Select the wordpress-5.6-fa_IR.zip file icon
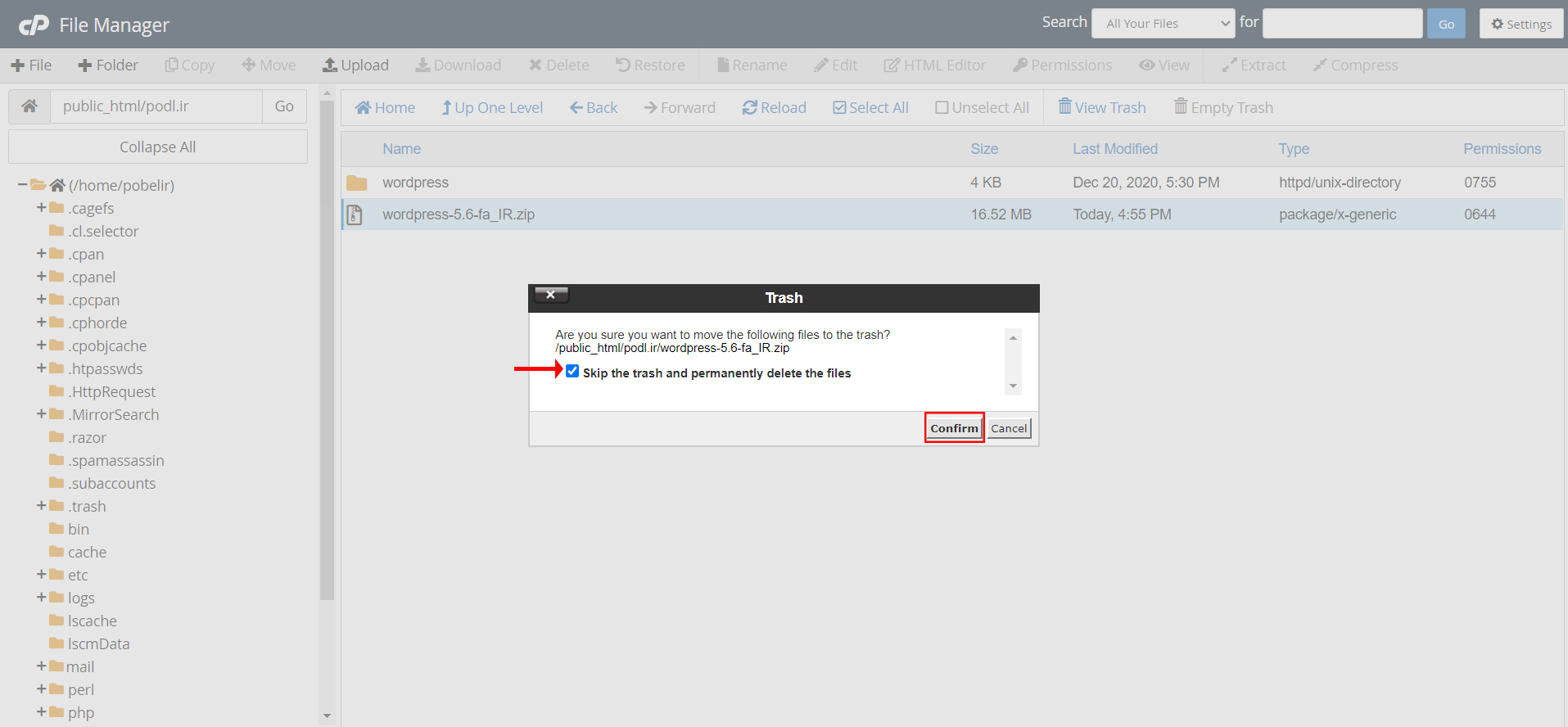 point(355,214)
